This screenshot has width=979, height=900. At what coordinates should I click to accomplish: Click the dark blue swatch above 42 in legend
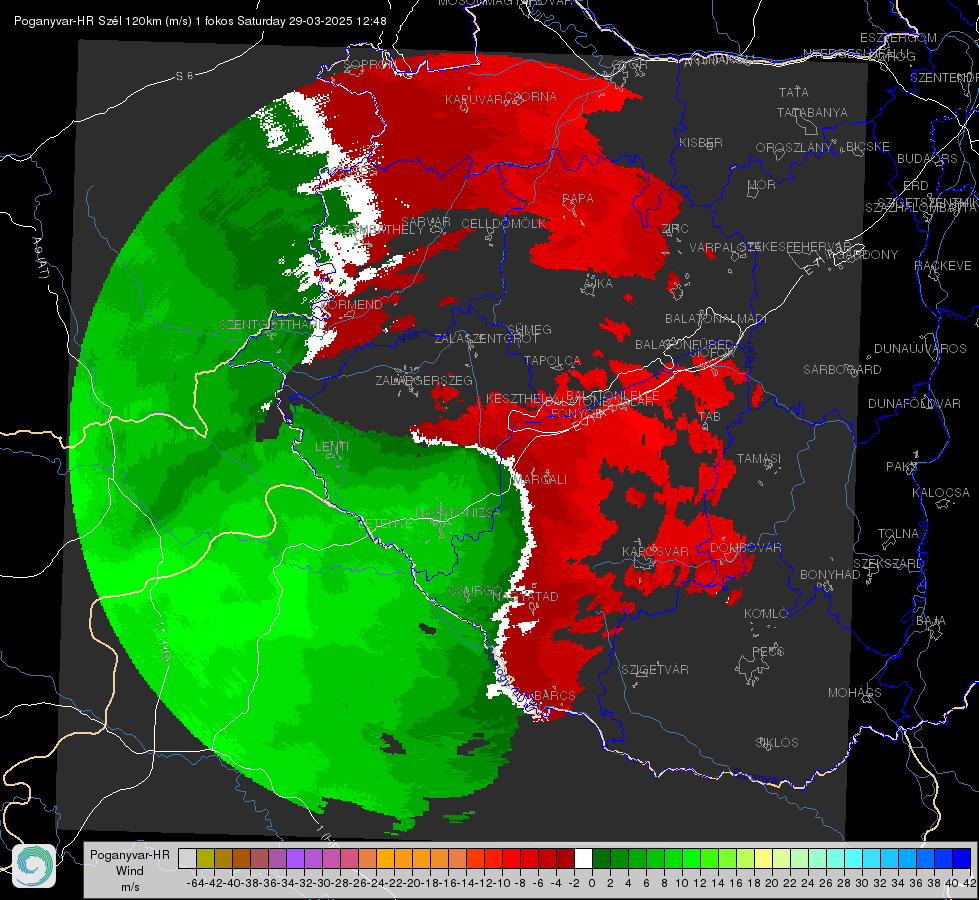point(962,859)
